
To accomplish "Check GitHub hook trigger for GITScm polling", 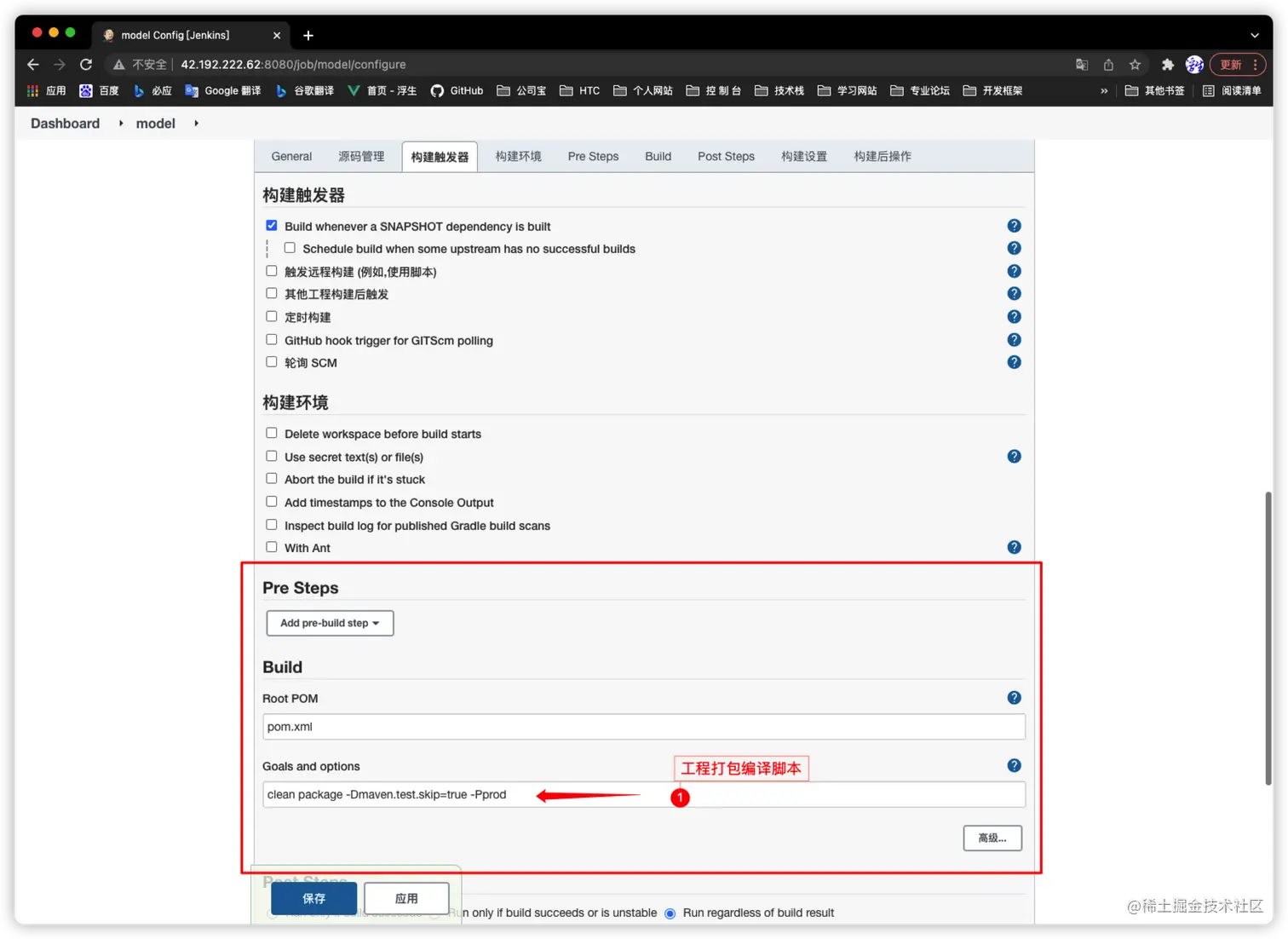I will pos(272,339).
